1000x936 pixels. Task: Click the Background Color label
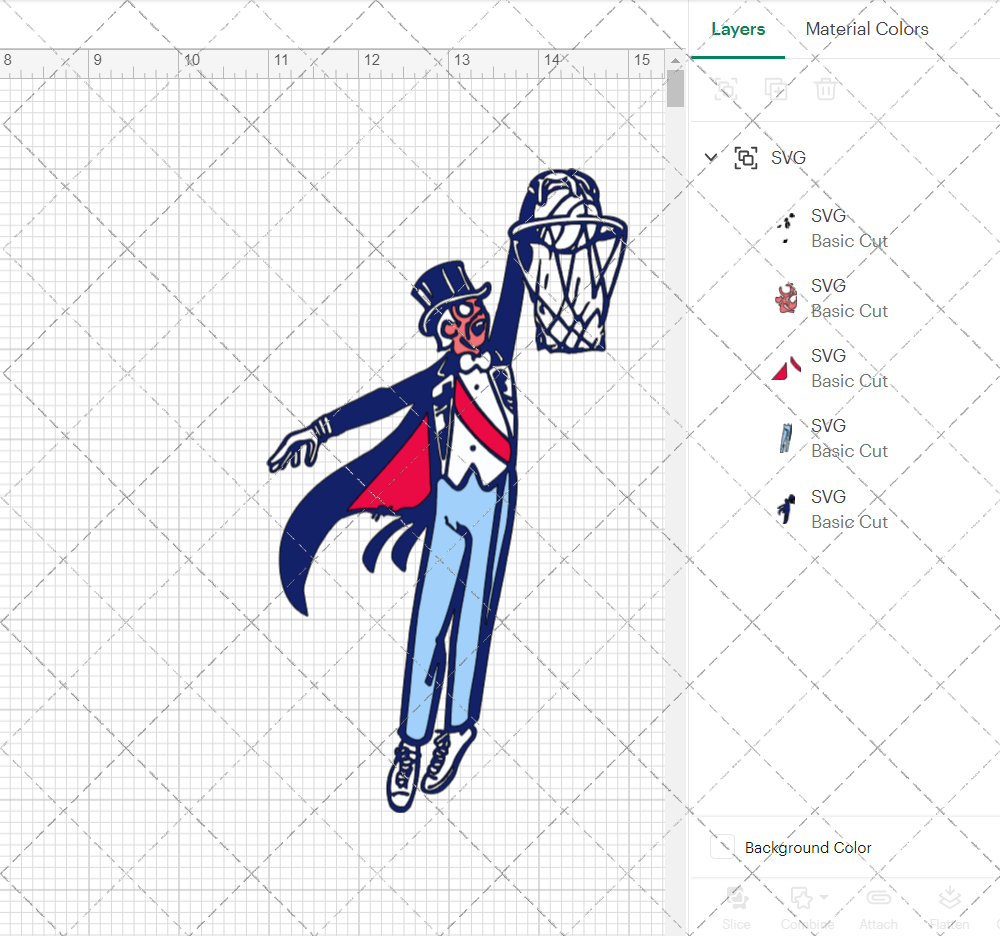[x=807, y=847]
